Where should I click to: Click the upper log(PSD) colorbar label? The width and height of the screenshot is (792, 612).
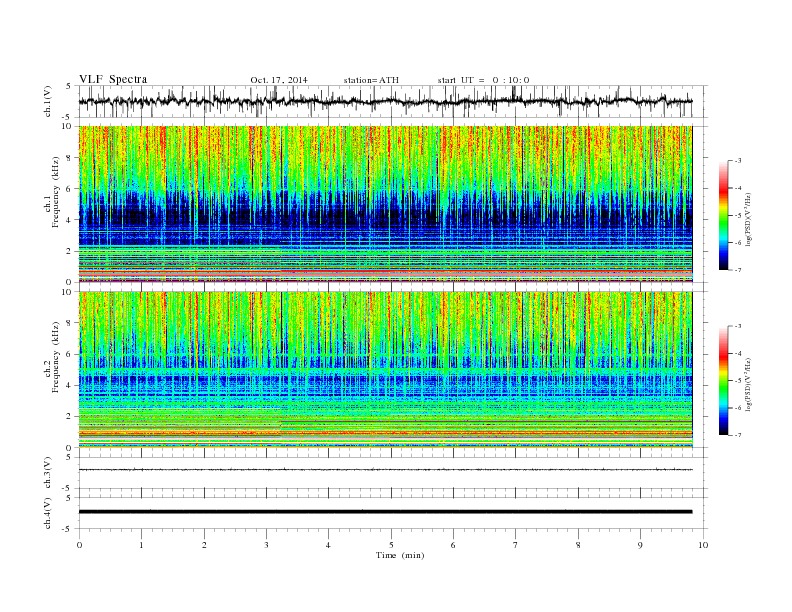(749, 218)
